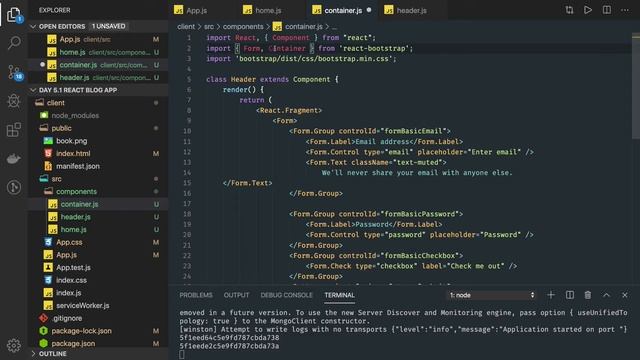Close the terminal panel
Image resolution: width=640 pixels, height=360 pixels.
[x=625, y=295]
